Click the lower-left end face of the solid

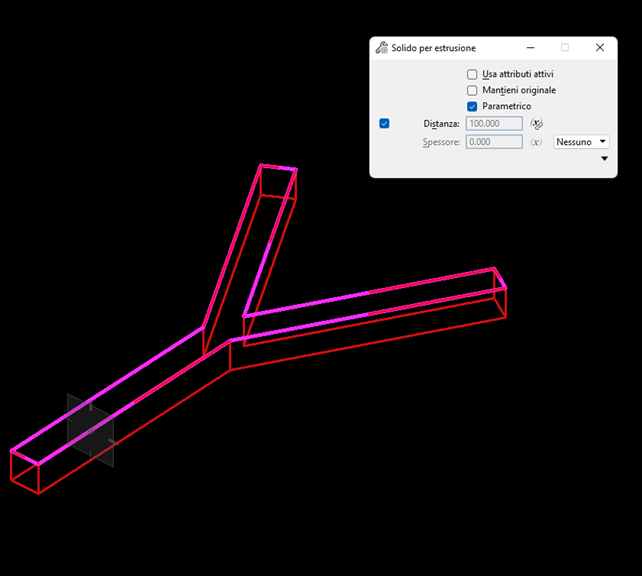[x=25, y=472]
